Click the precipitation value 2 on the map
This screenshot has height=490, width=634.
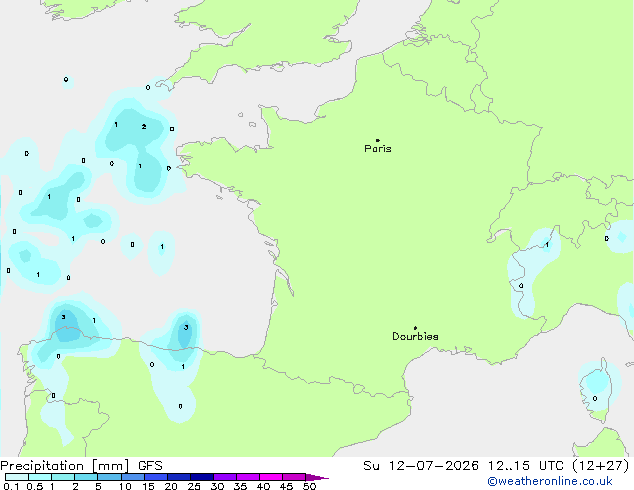tap(144, 127)
